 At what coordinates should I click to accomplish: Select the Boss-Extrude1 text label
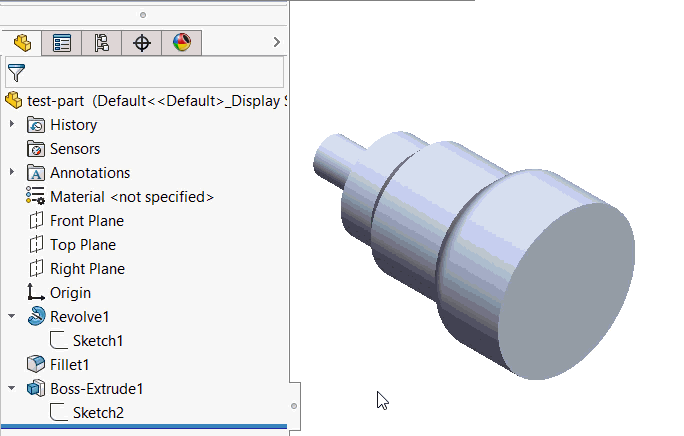pyautogui.click(x=96, y=389)
